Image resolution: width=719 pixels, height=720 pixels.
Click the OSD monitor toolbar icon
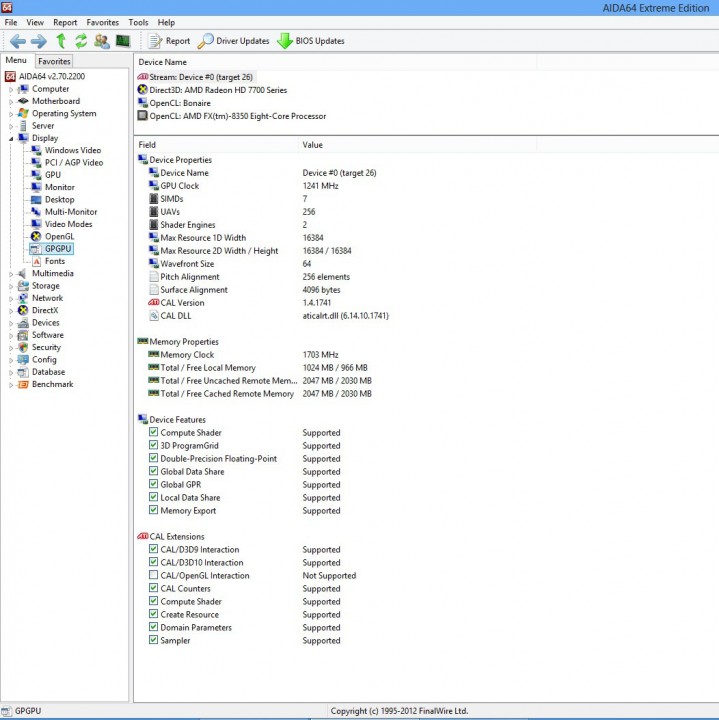(123, 41)
